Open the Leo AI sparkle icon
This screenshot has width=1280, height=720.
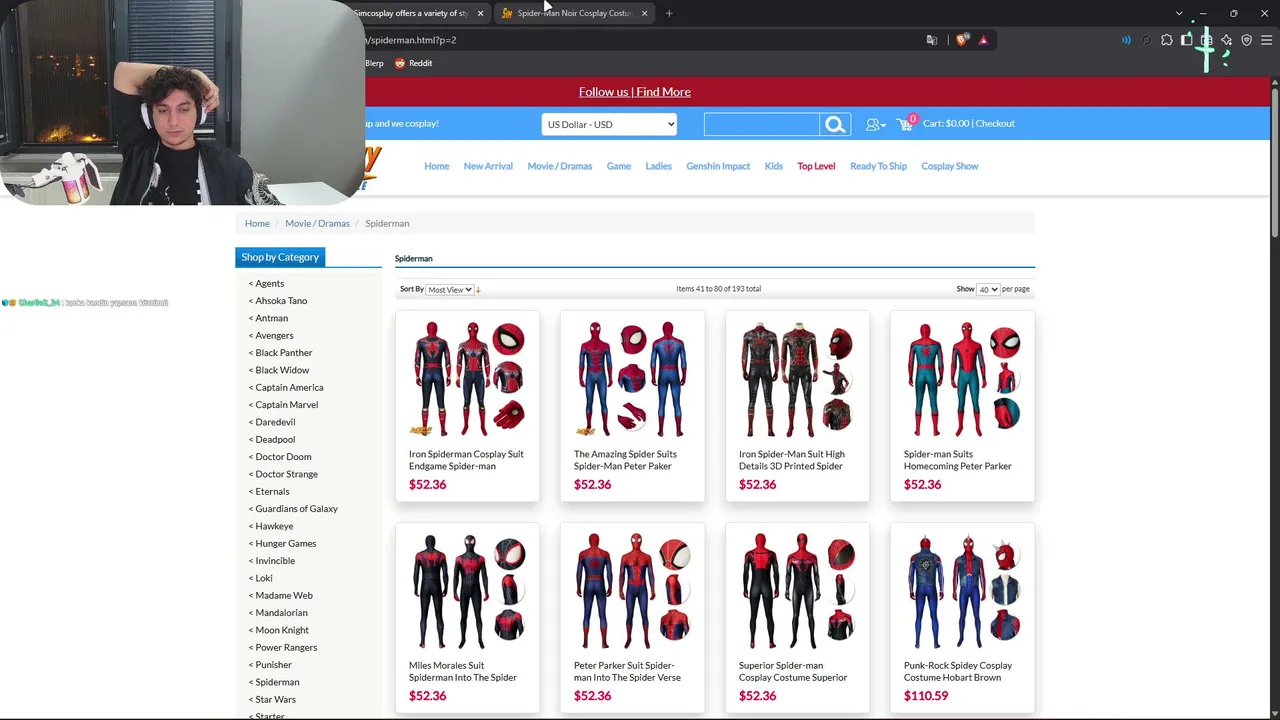[x=1226, y=40]
